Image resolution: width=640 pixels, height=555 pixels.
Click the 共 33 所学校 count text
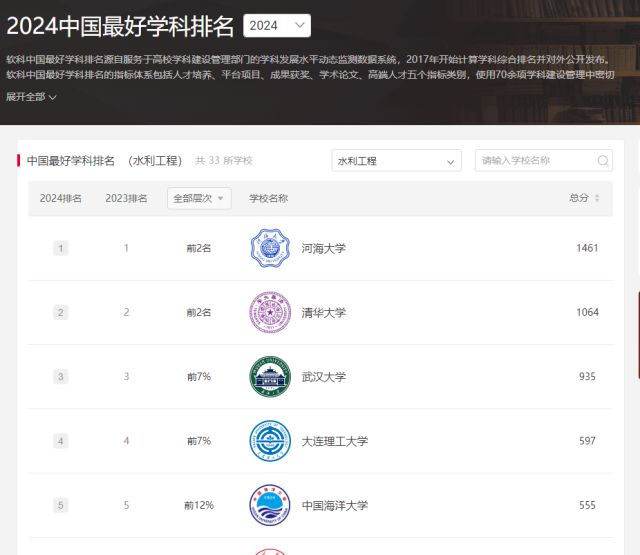pyautogui.click(x=224, y=160)
